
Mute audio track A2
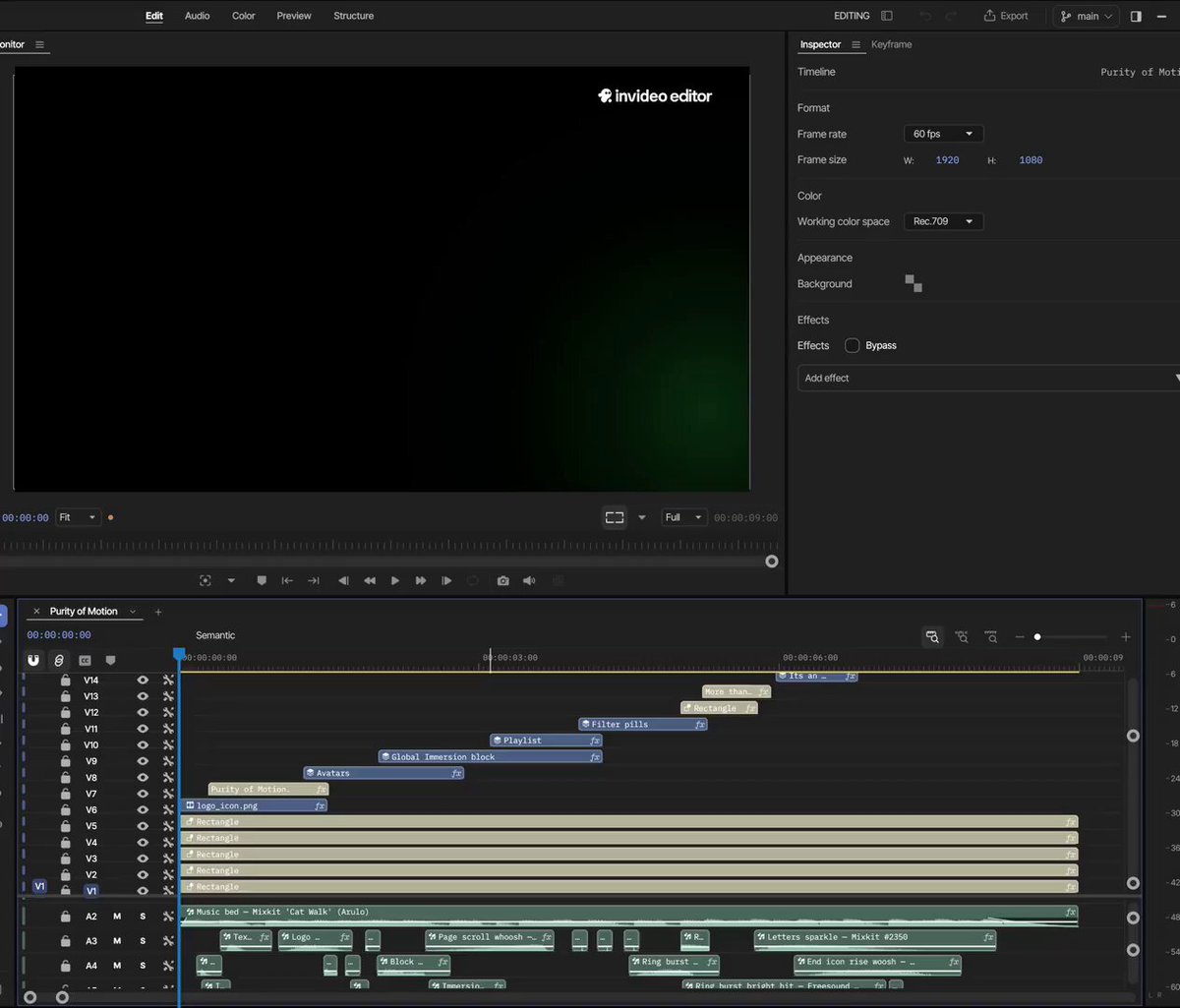coord(117,917)
